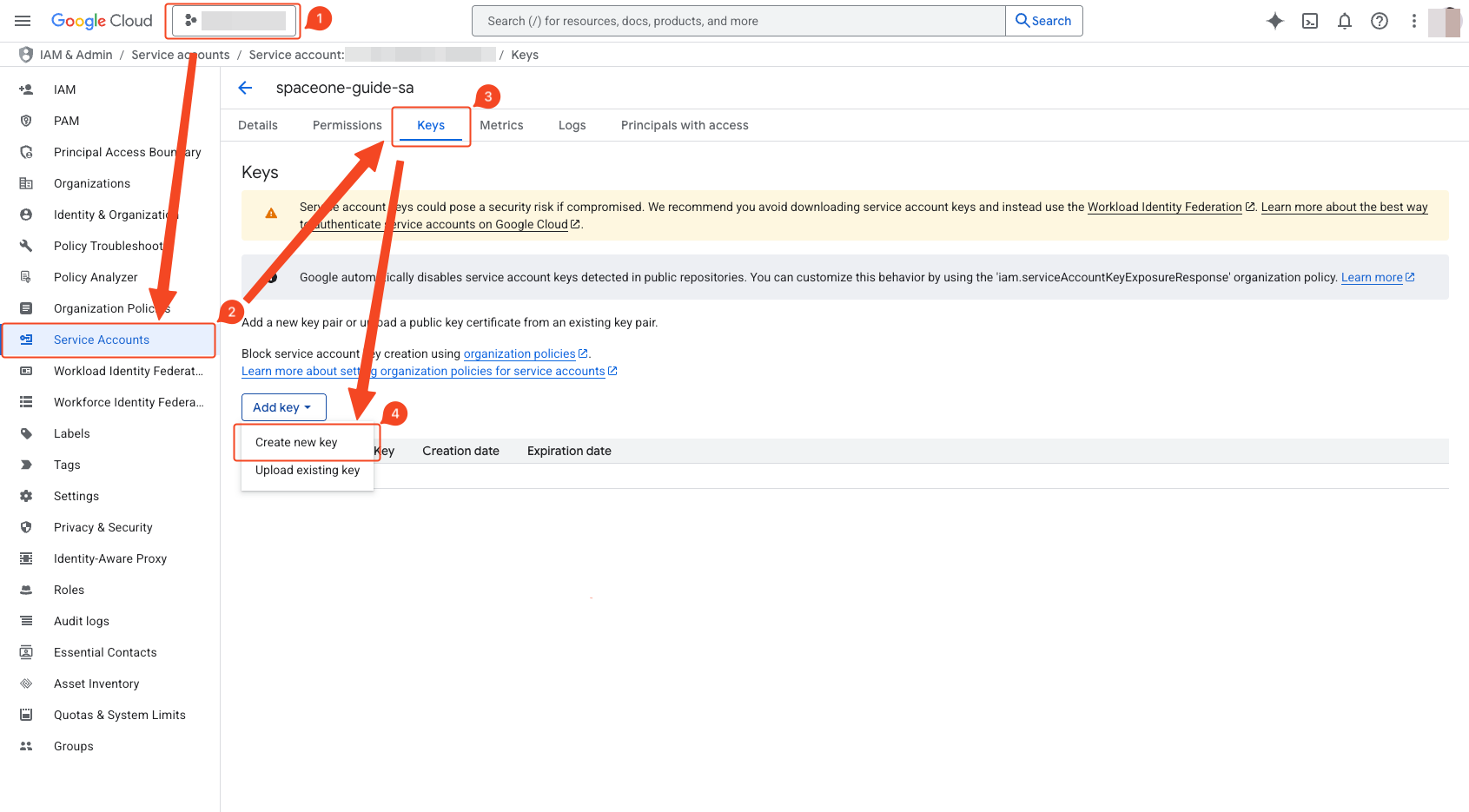Click the Labels tag icon

tap(26, 433)
